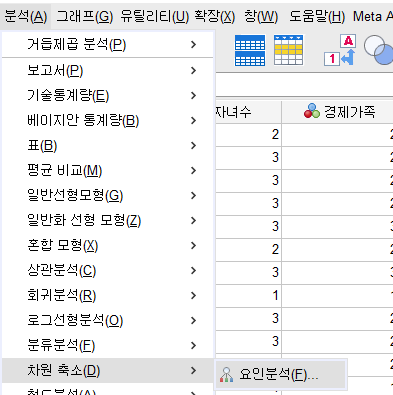Expand submenu arrow for 기술통계량
This screenshot has height=395, width=393.
[193, 95]
